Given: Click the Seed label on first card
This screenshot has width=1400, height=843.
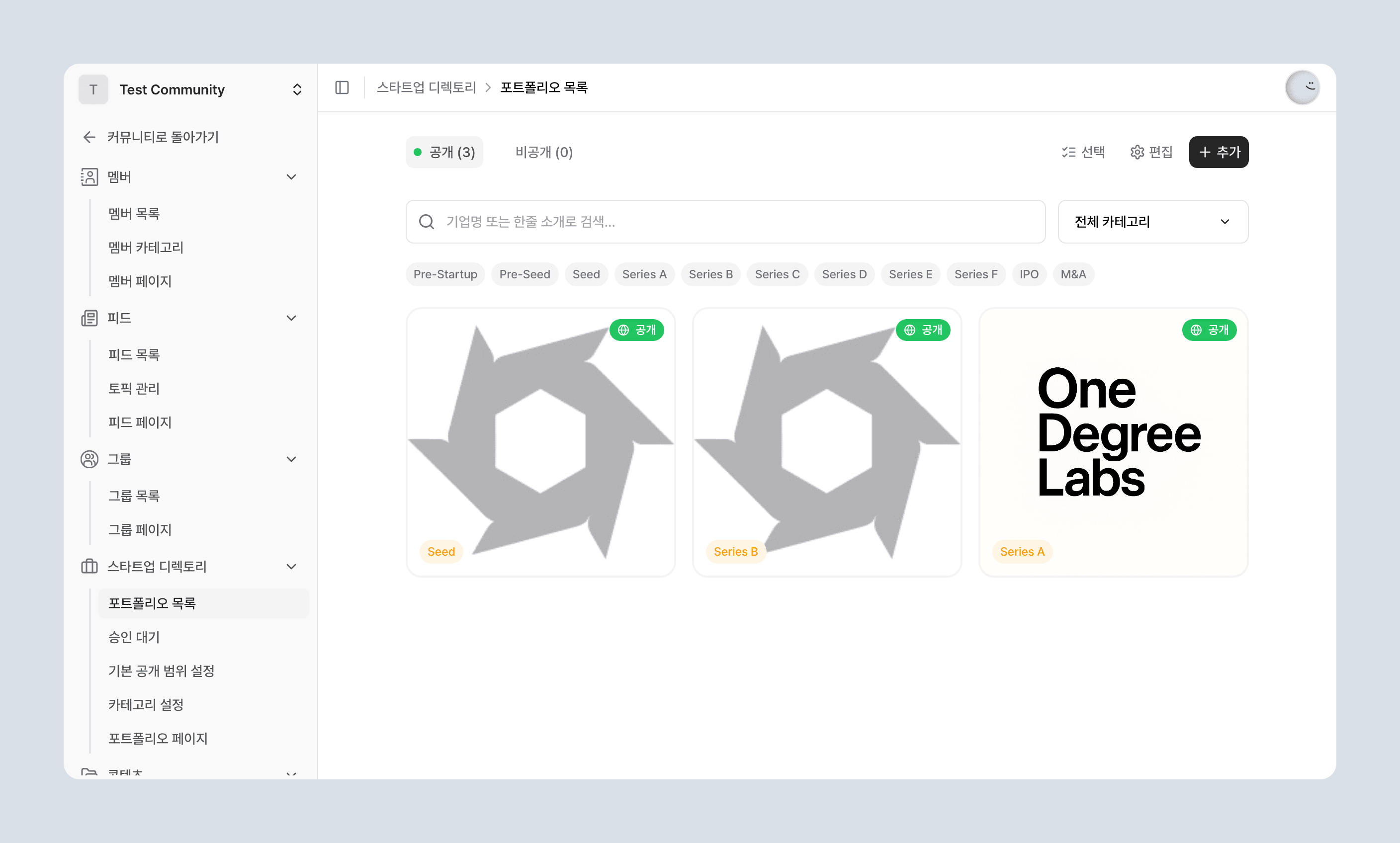Looking at the screenshot, I should 441,552.
